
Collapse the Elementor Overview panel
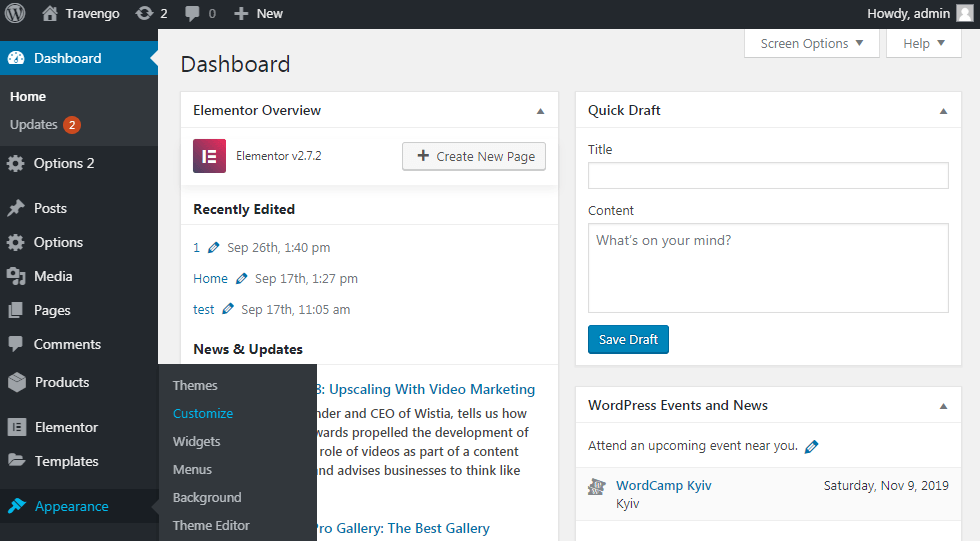pyautogui.click(x=541, y=111)
